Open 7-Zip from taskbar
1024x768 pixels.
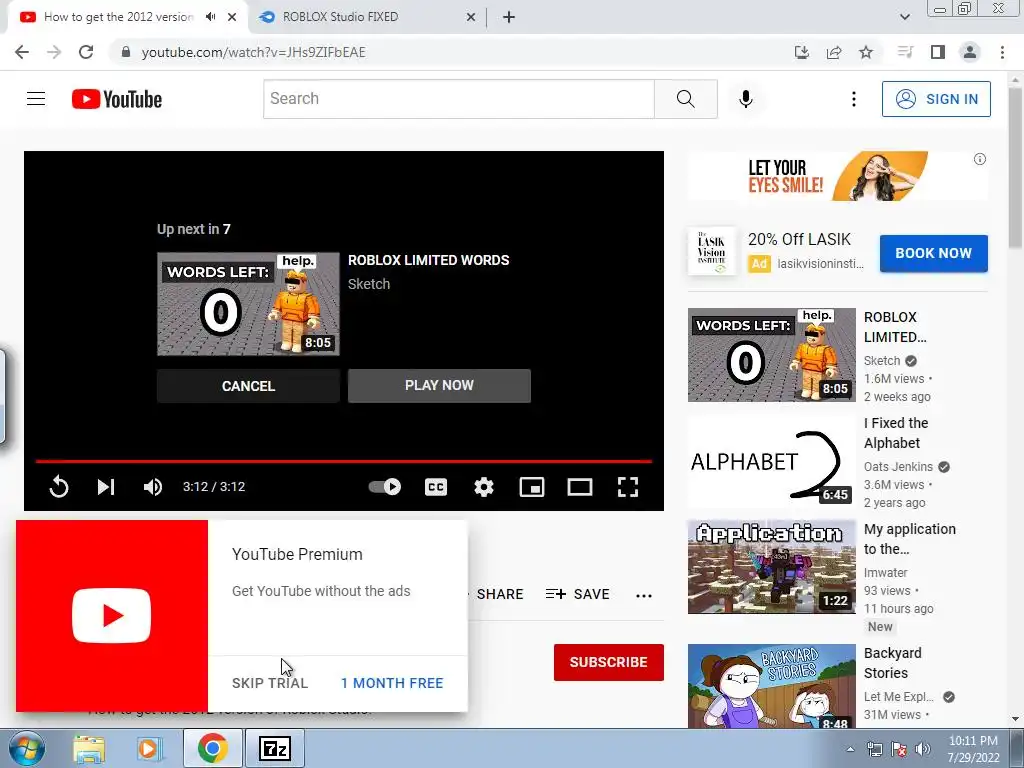274,749
